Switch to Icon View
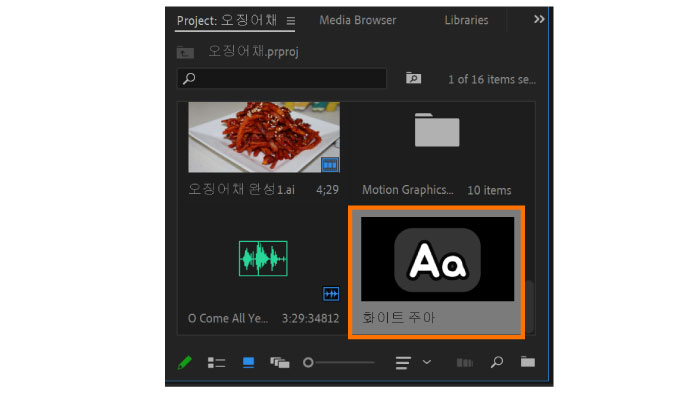 248,362
